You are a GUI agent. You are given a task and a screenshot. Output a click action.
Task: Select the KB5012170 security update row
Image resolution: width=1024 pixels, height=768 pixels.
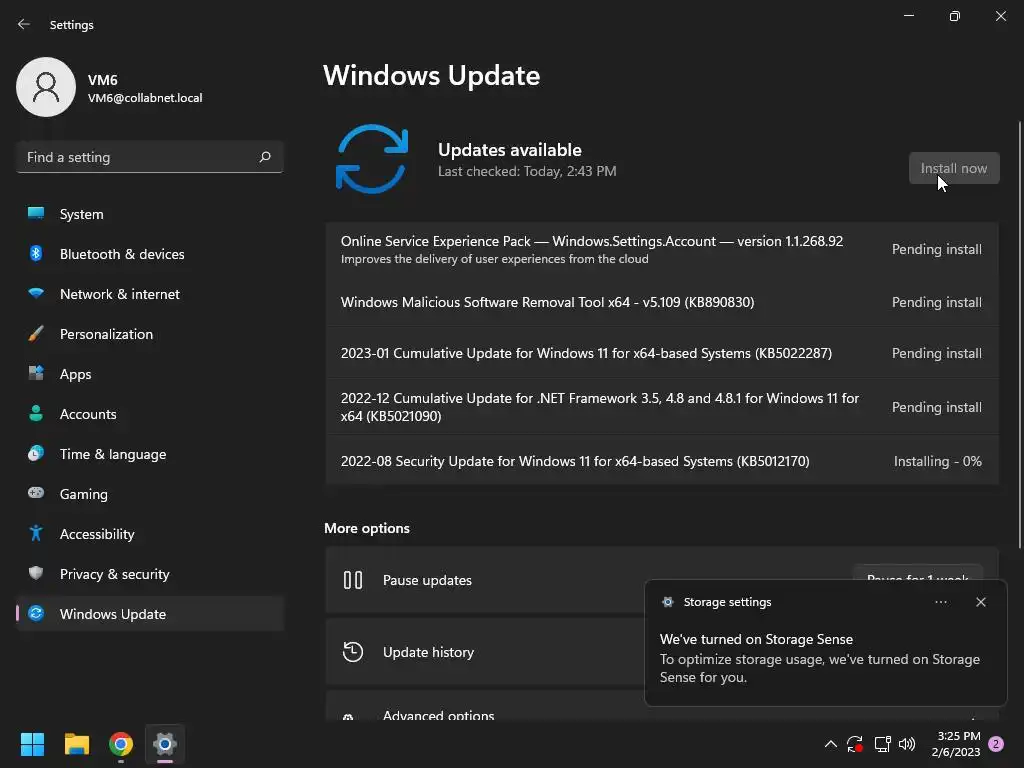[x=662, y=461]
